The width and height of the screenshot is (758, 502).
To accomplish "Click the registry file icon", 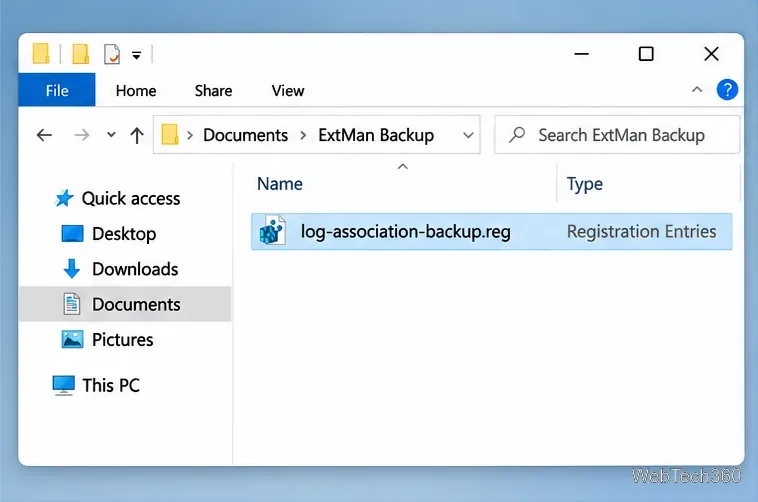I will pyautogui.click(x=272, y=231).
